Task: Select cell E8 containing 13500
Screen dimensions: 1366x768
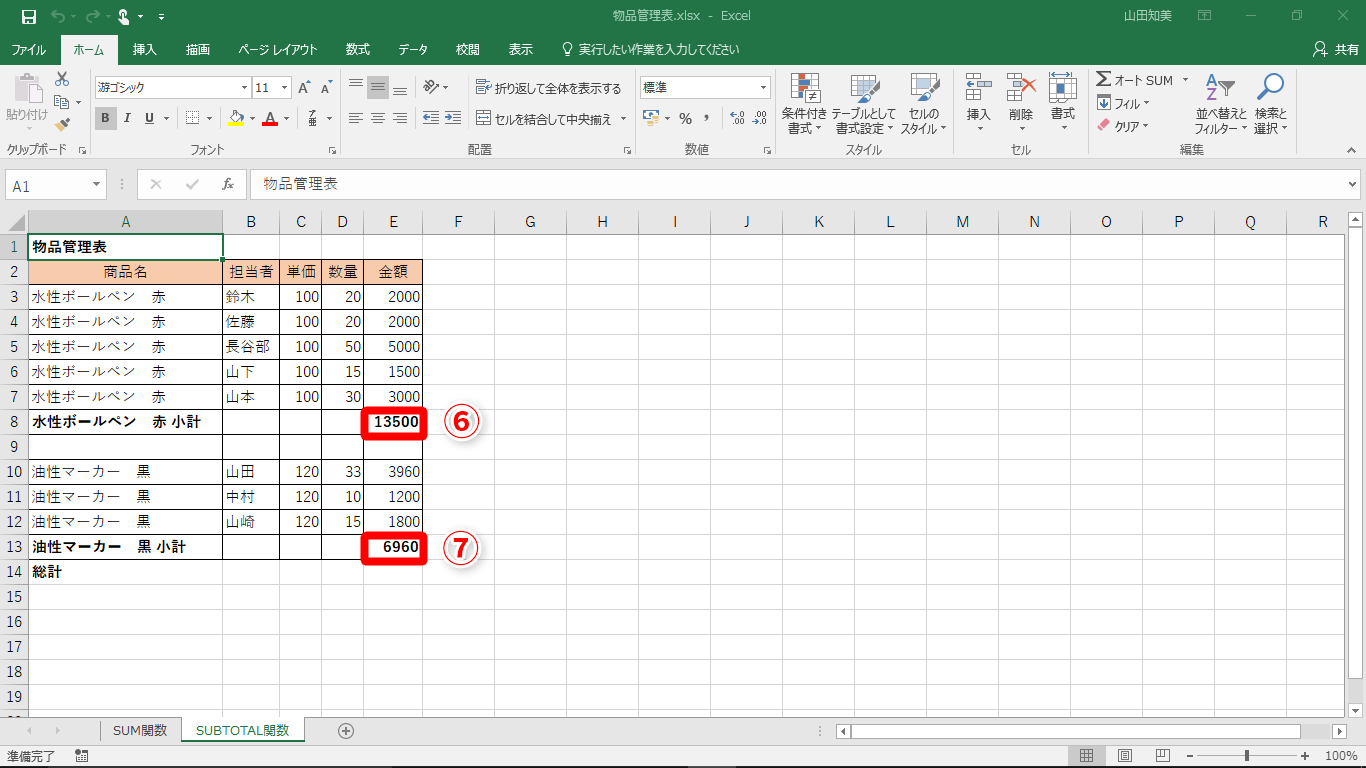Action: pos(393,422)
